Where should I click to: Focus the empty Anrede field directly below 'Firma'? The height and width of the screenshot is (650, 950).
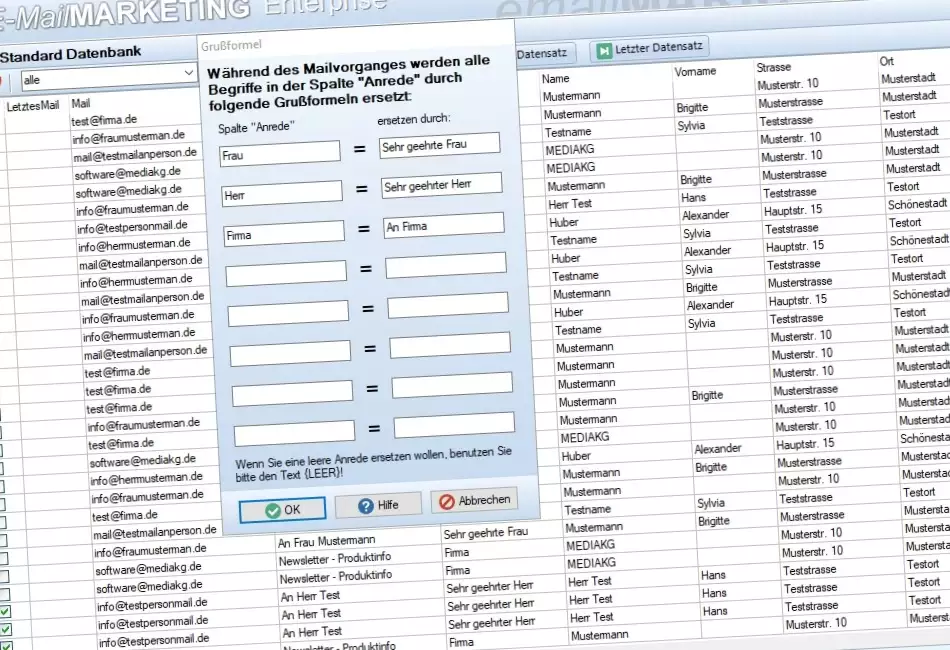[286, 274]
